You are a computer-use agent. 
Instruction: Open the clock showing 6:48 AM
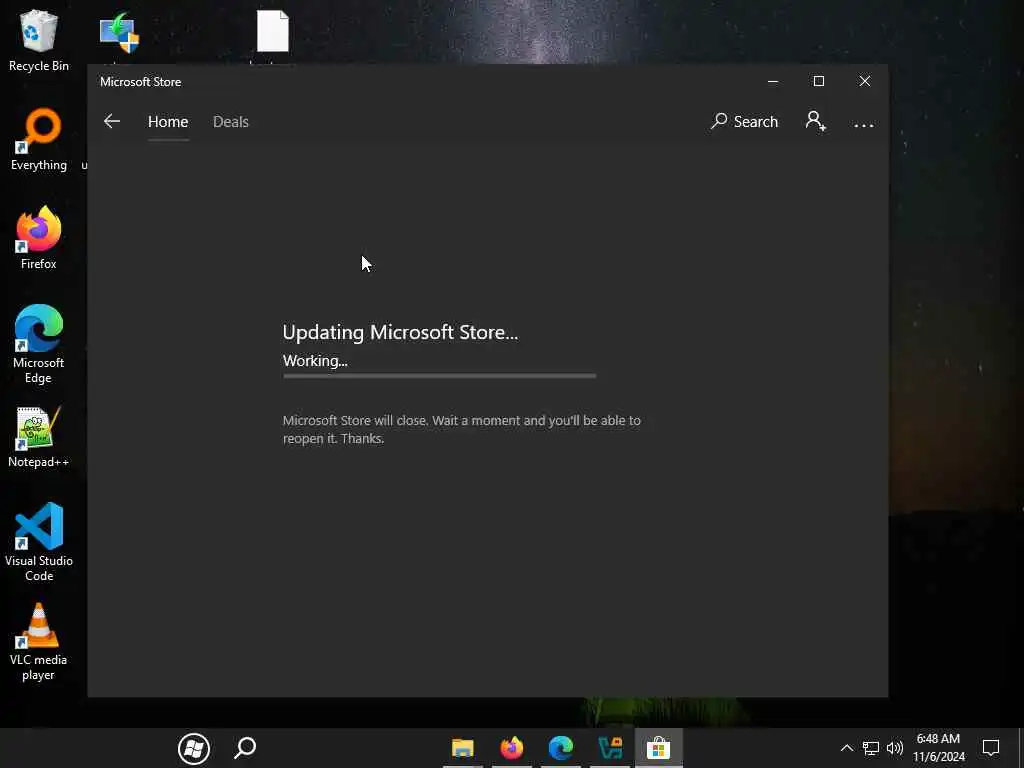[x=938, y=748]
